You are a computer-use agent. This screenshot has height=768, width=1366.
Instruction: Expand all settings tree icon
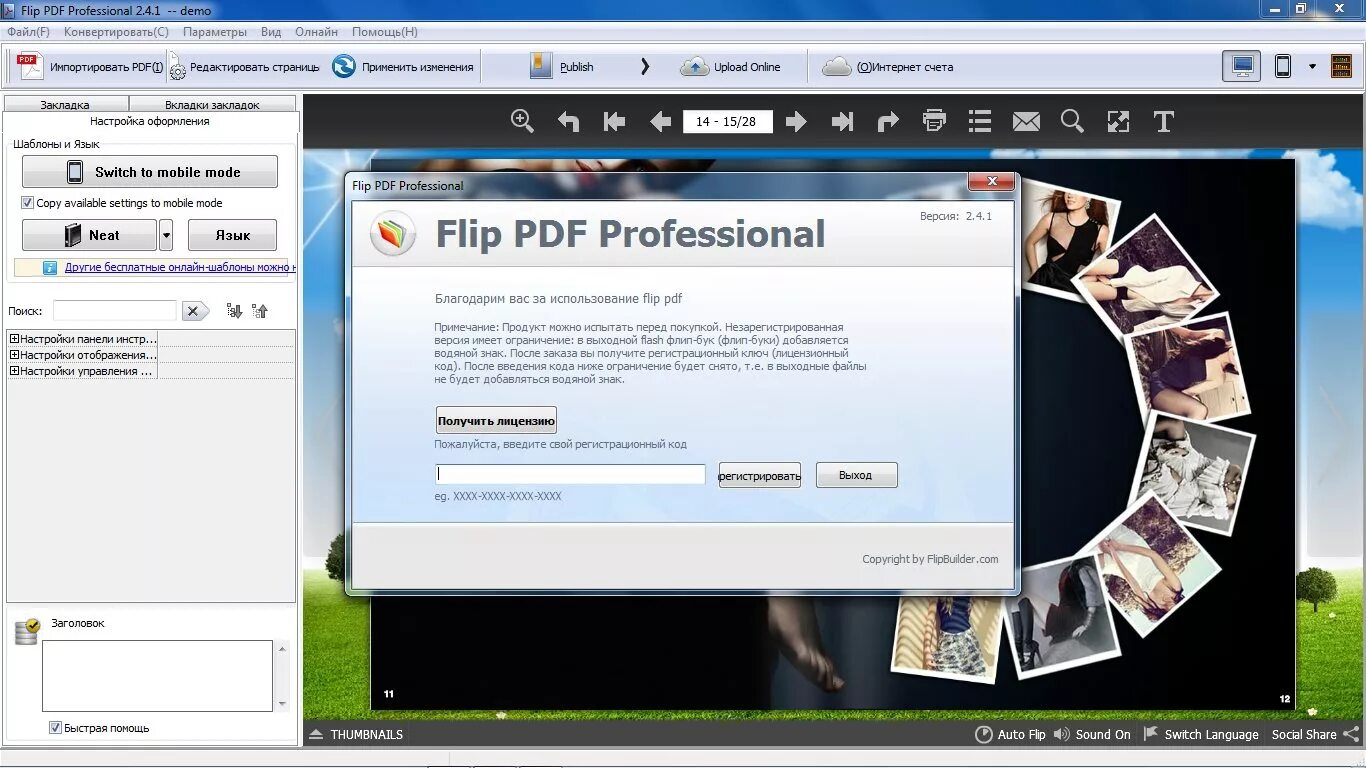[234, 311]
